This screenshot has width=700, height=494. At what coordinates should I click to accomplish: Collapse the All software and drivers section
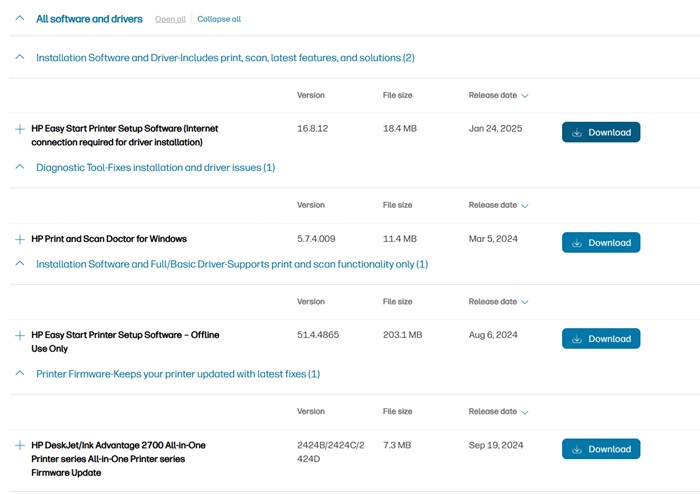[20, 18]
